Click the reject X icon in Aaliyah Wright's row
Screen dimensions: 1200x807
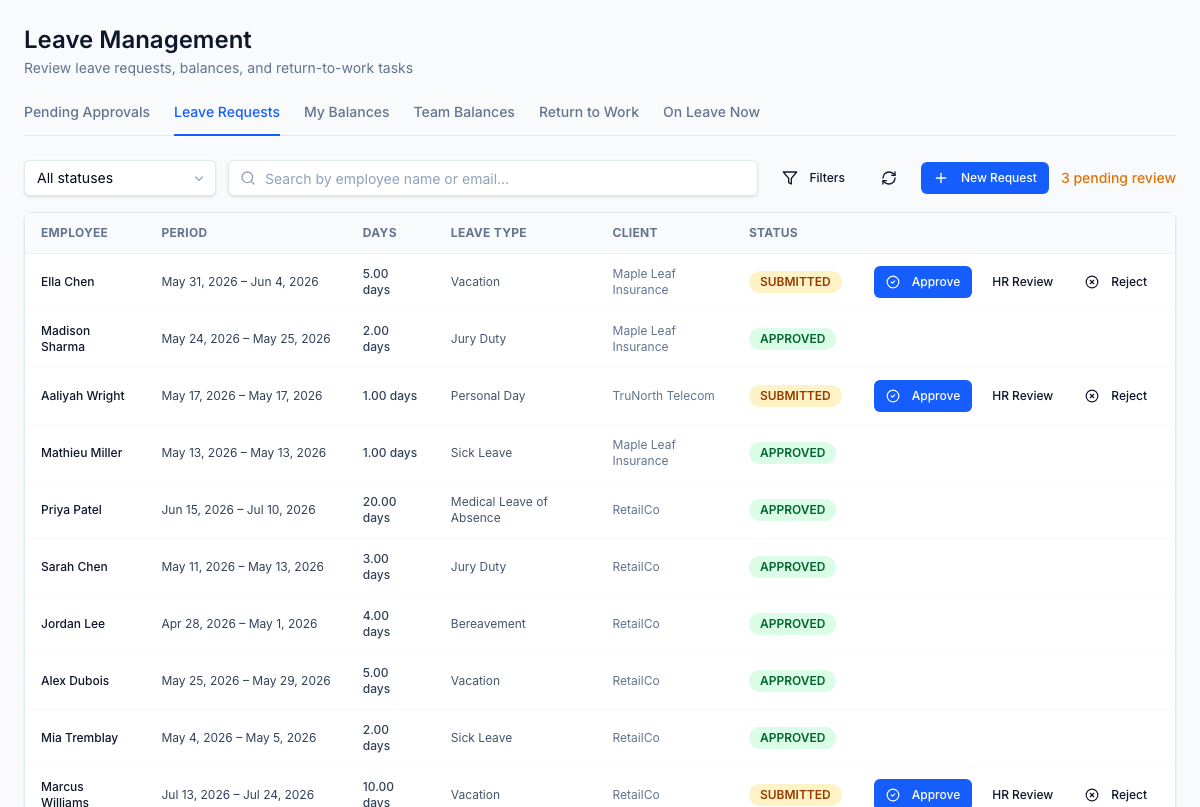[x=1092, y=396]
